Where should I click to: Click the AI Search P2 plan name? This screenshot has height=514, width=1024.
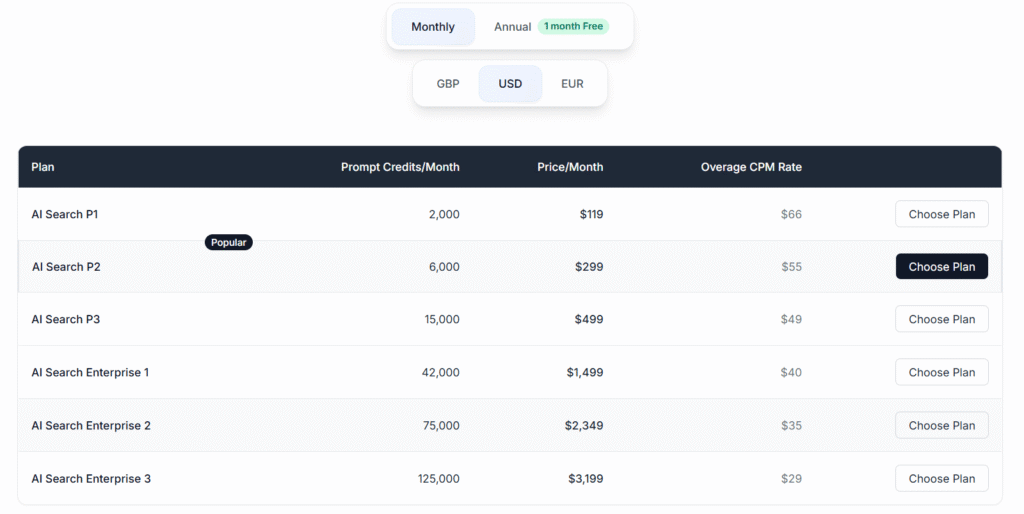pos(66,266)
